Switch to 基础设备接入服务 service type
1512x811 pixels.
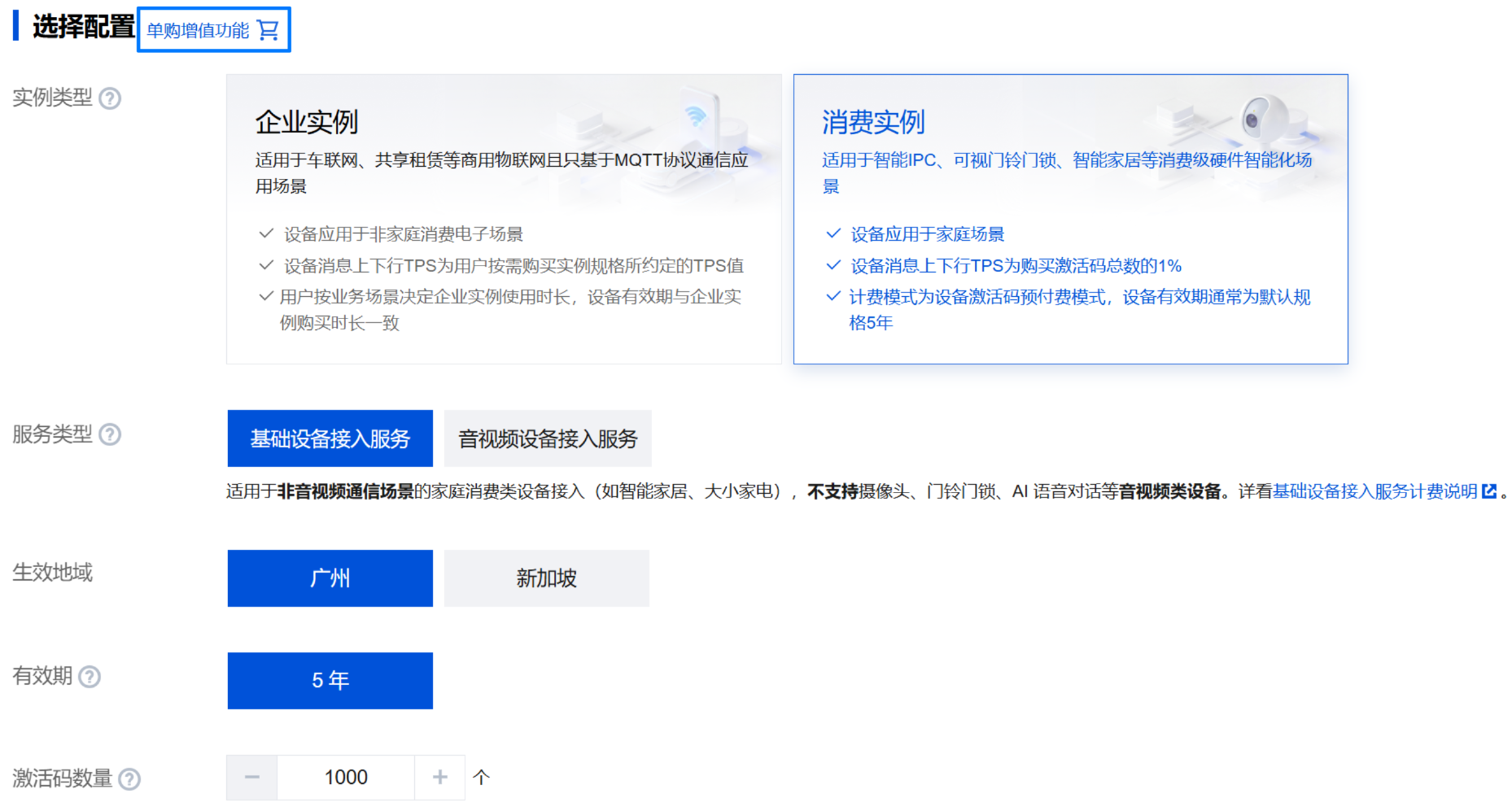[330, 438]
